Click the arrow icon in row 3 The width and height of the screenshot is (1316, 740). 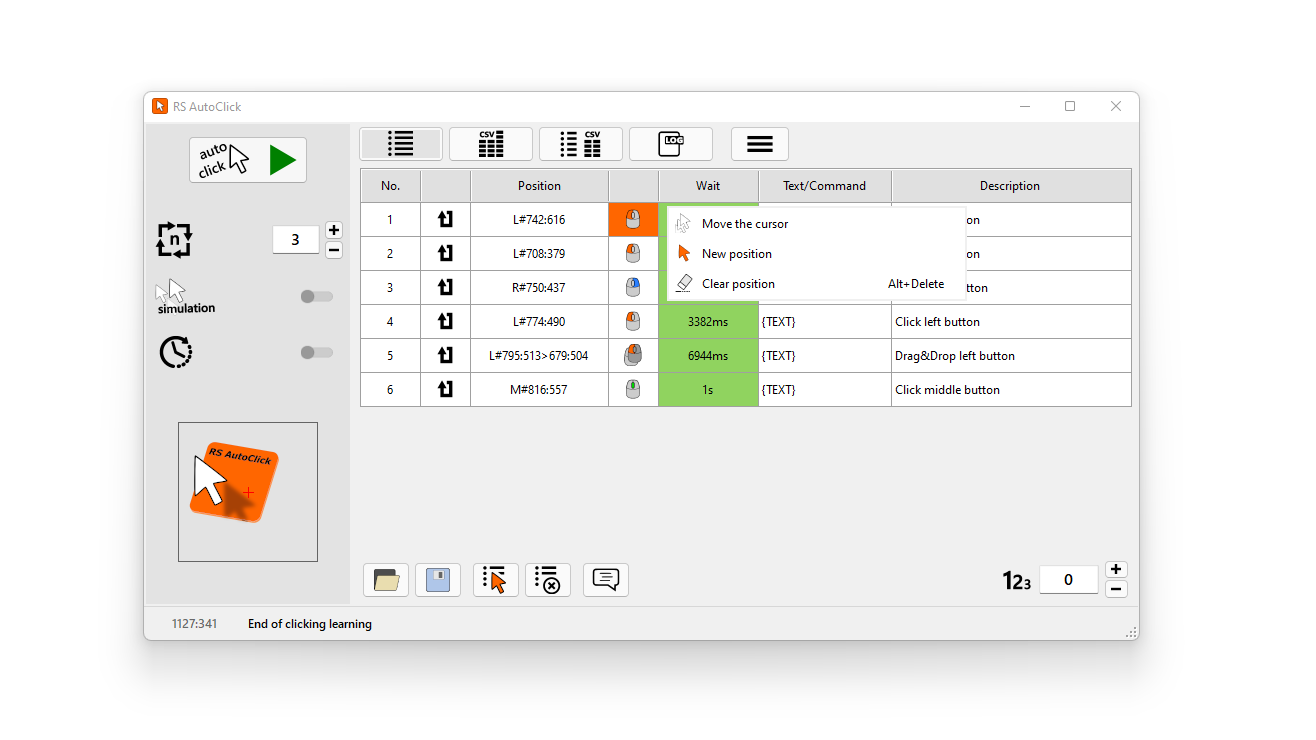tap(445, 288)
